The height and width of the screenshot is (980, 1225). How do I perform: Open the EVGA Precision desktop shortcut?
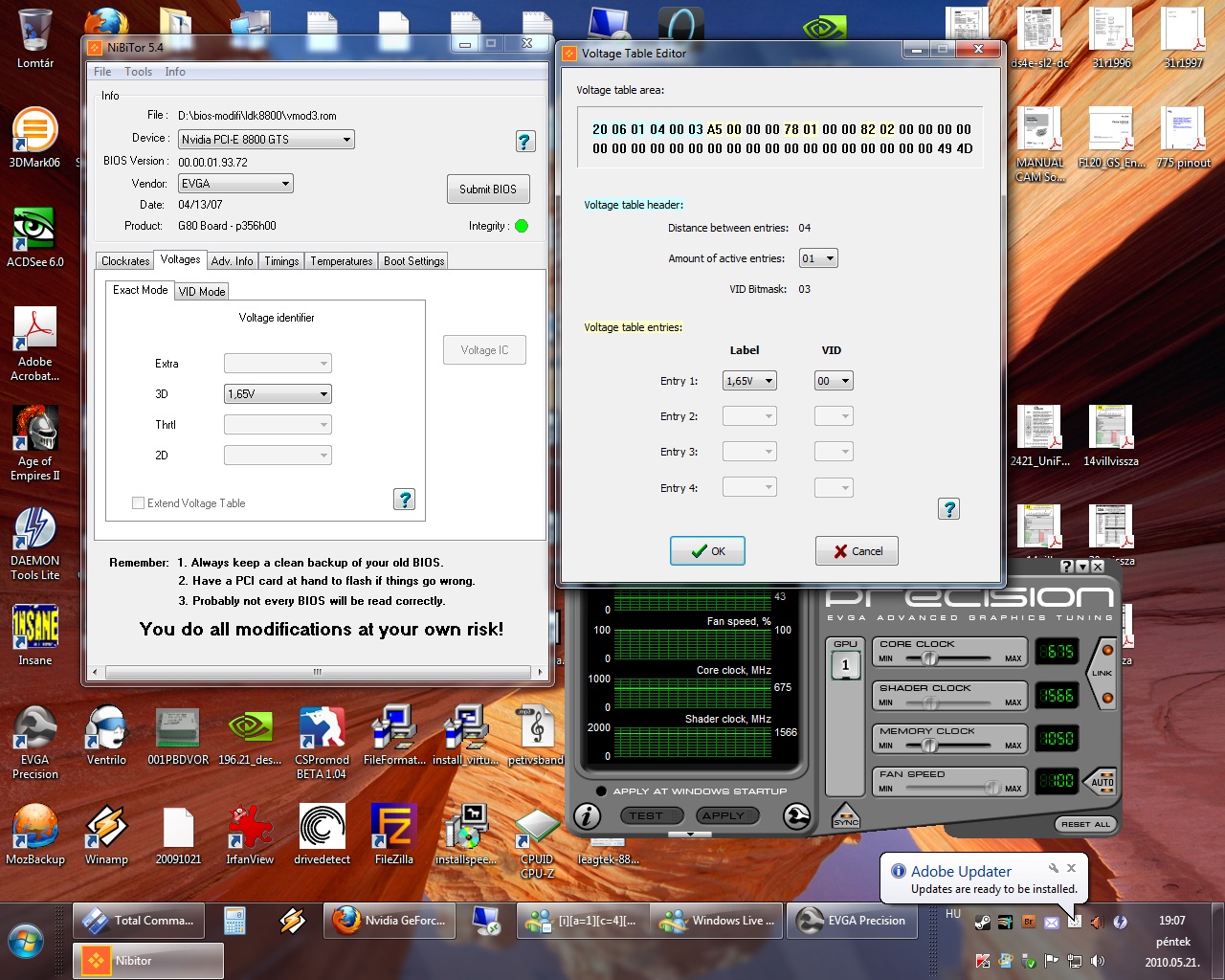(35, 742)
